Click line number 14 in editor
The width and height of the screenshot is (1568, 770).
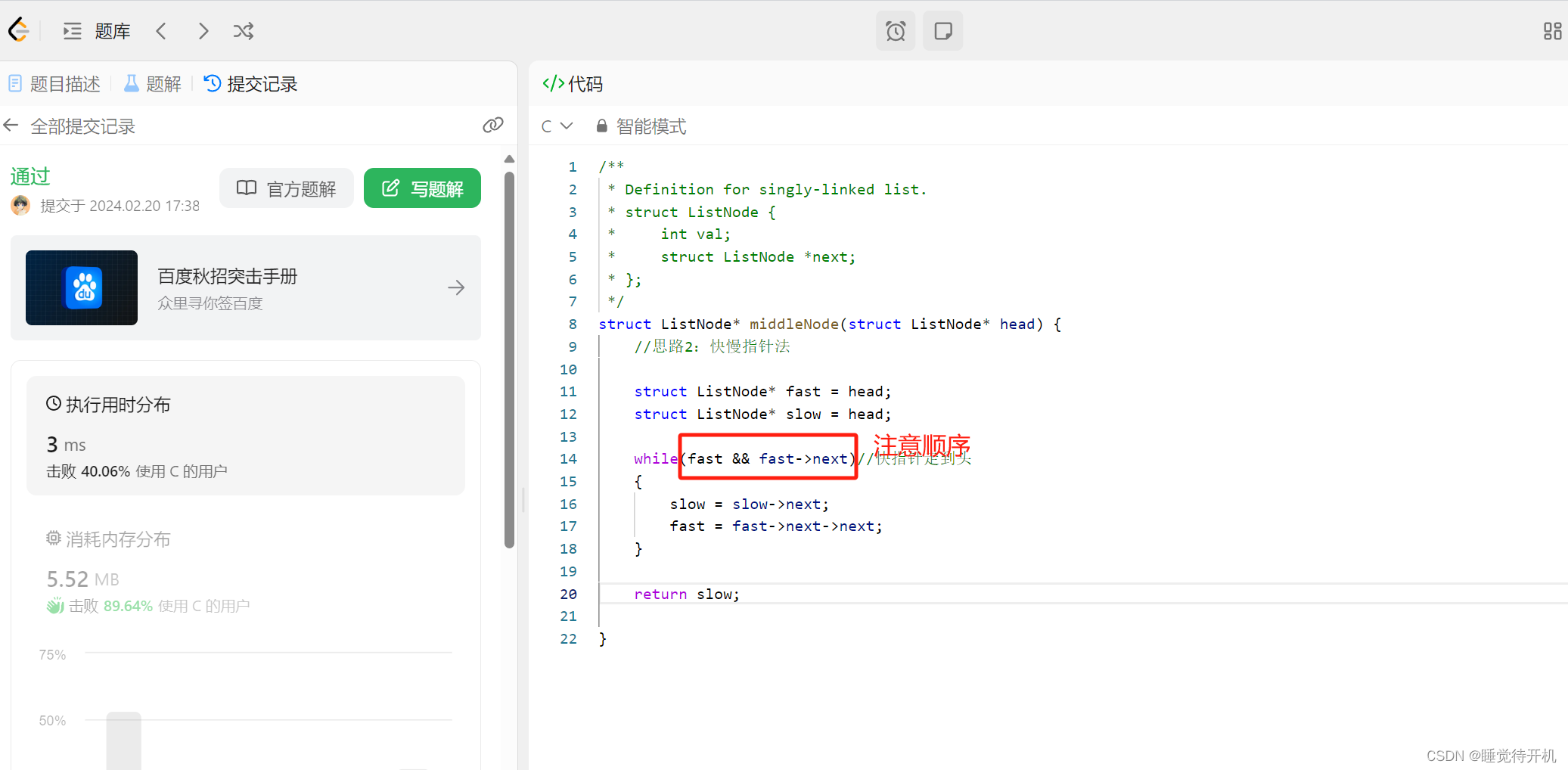568,459
